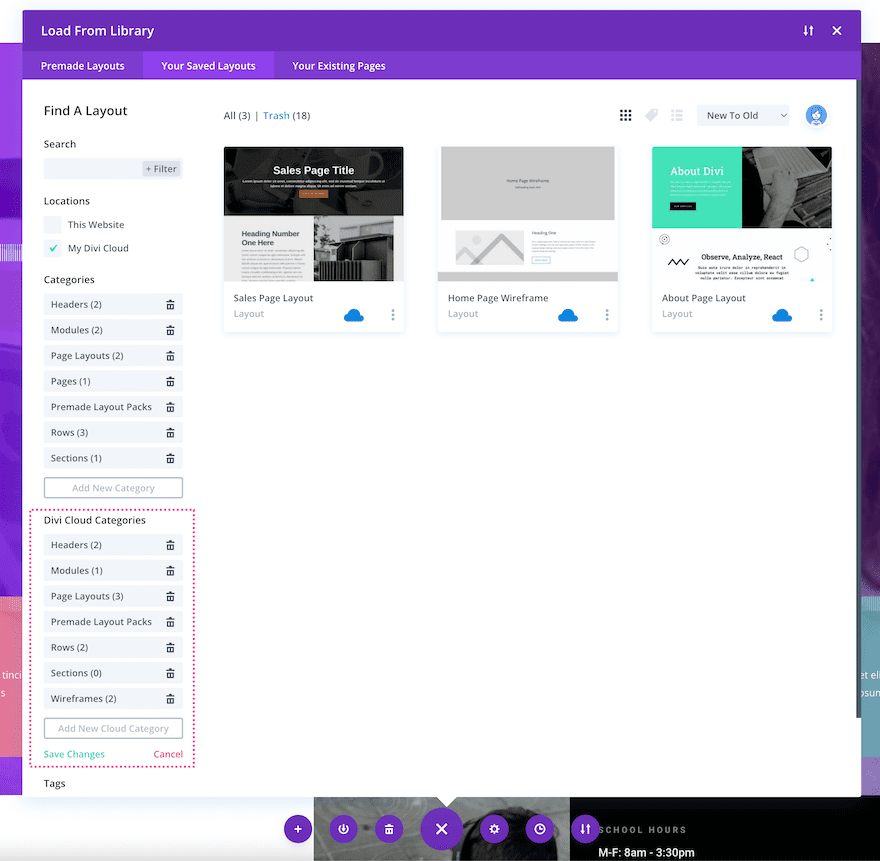The width and height of the screenshot is (880, 861).
Task: Open the history clock icon in bottom toolbar
Action: coord(540,829)
